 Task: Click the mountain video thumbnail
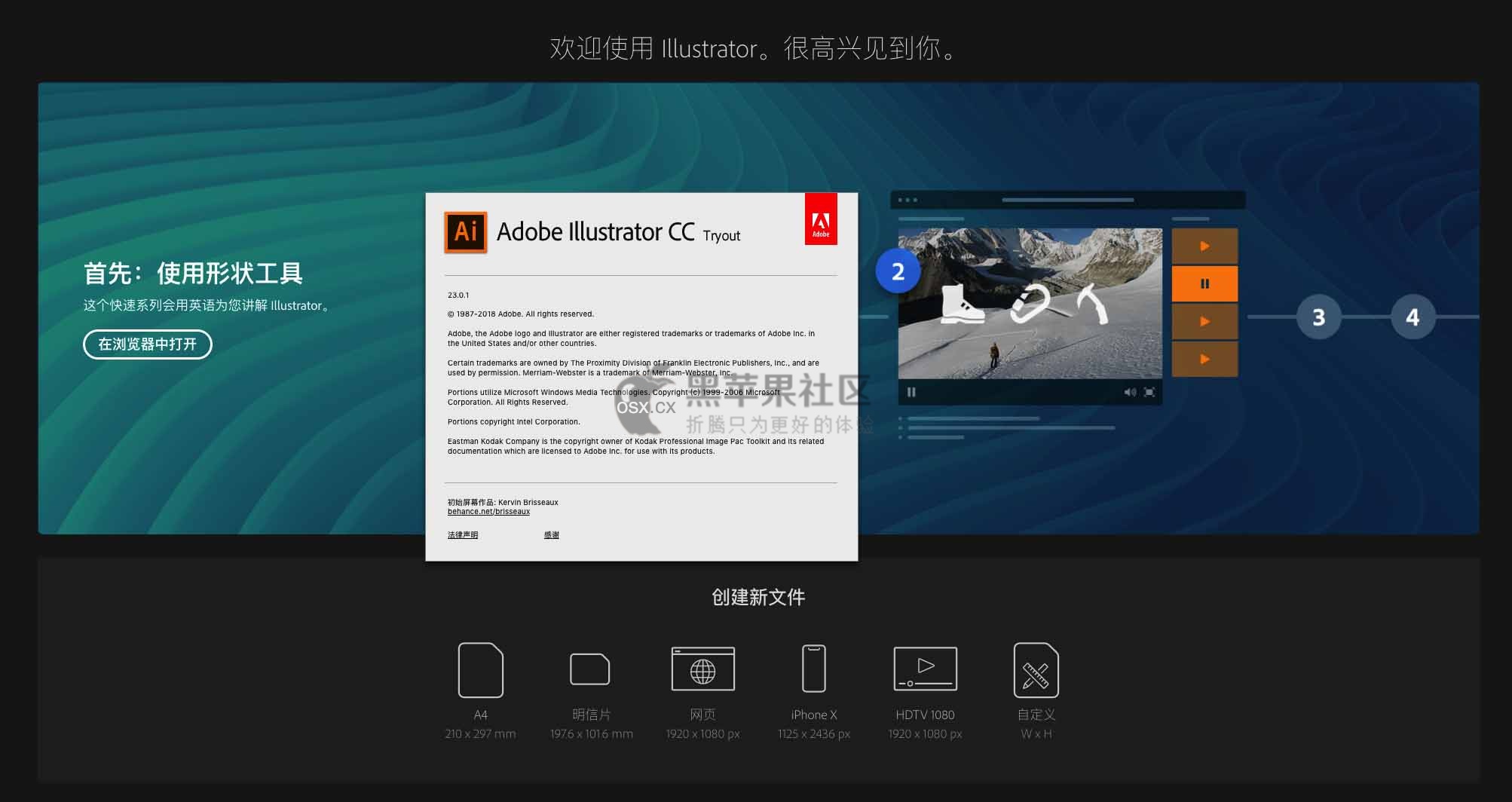(1030, 303)
